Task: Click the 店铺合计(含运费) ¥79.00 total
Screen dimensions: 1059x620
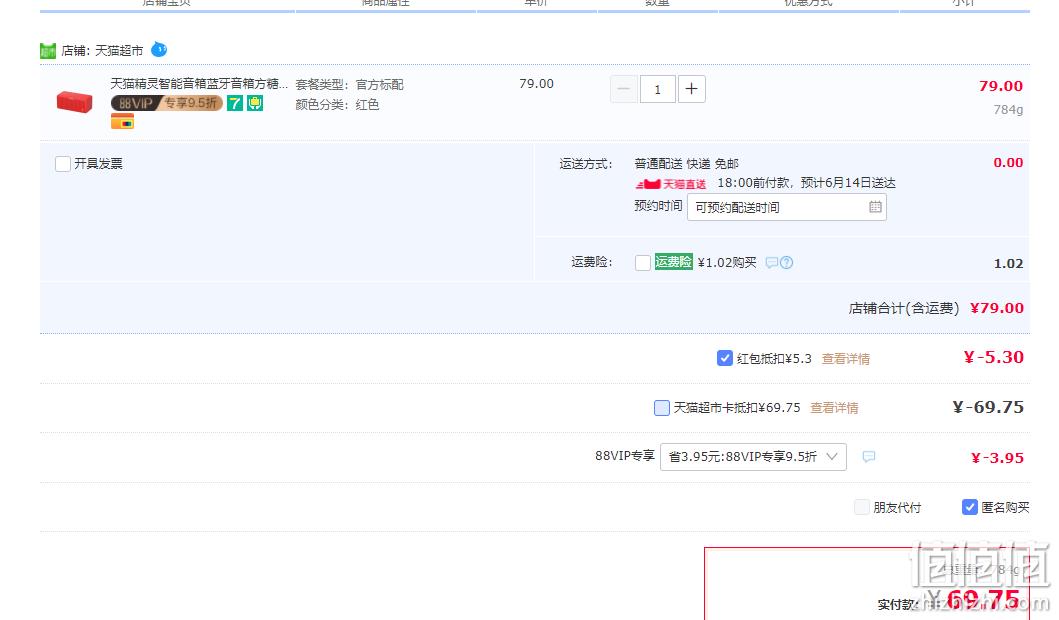Action: pyautogui.click(x=936, y=308)
